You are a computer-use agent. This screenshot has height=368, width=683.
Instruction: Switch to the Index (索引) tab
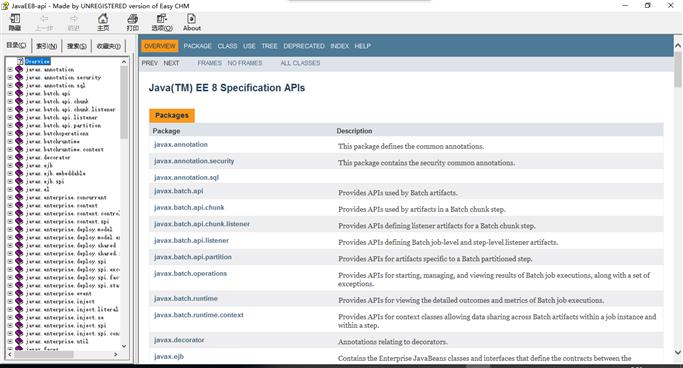tap(47, 46)
